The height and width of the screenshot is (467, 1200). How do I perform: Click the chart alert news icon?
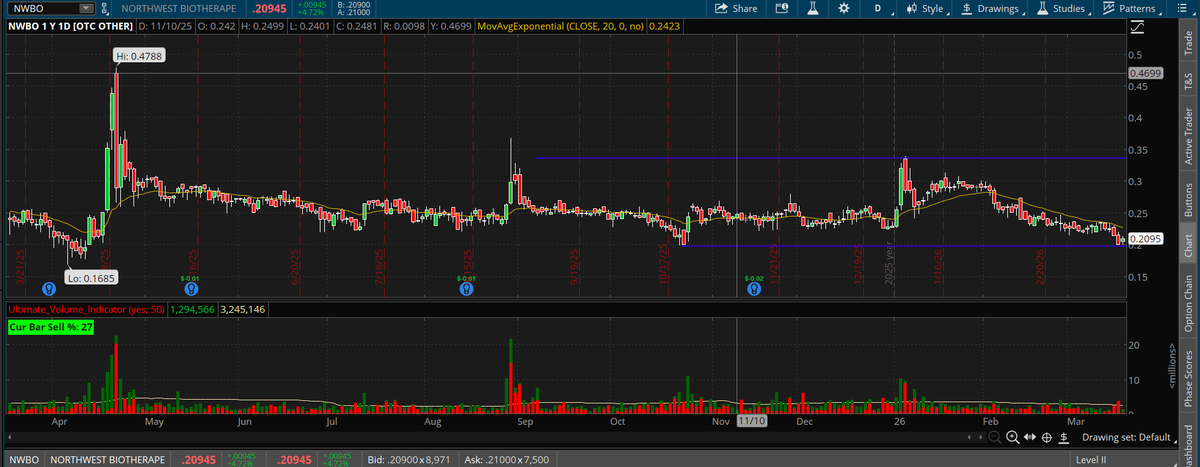[x=782, y=9]
